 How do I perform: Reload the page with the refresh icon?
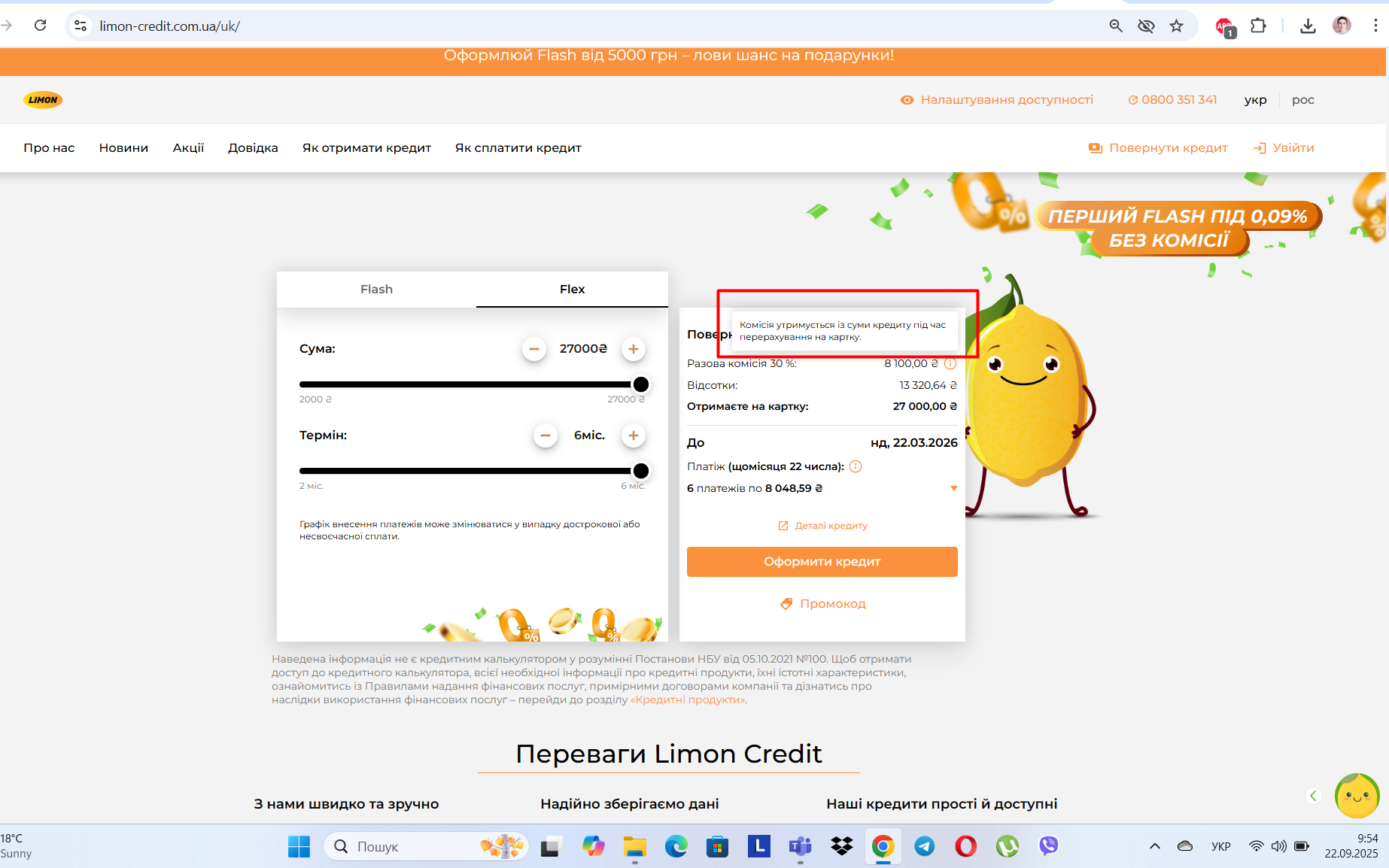tap(41, 26)
